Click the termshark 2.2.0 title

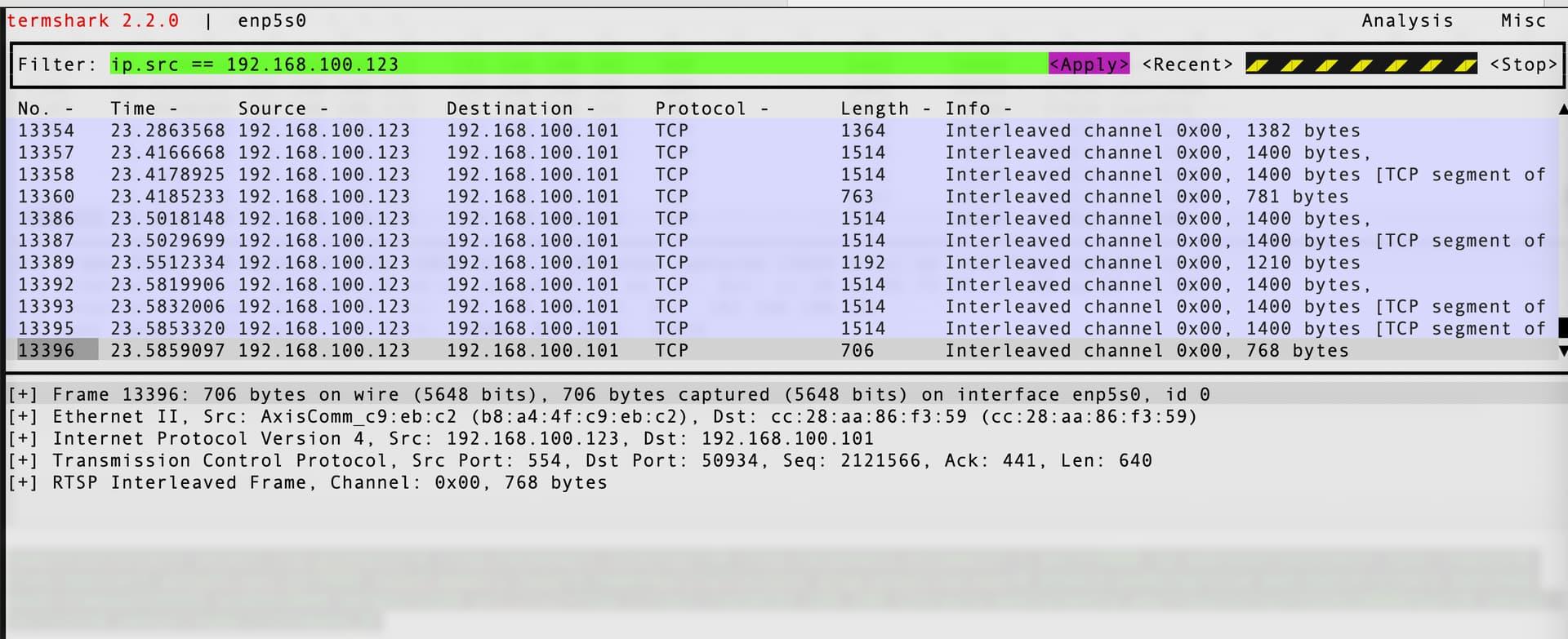92,20
